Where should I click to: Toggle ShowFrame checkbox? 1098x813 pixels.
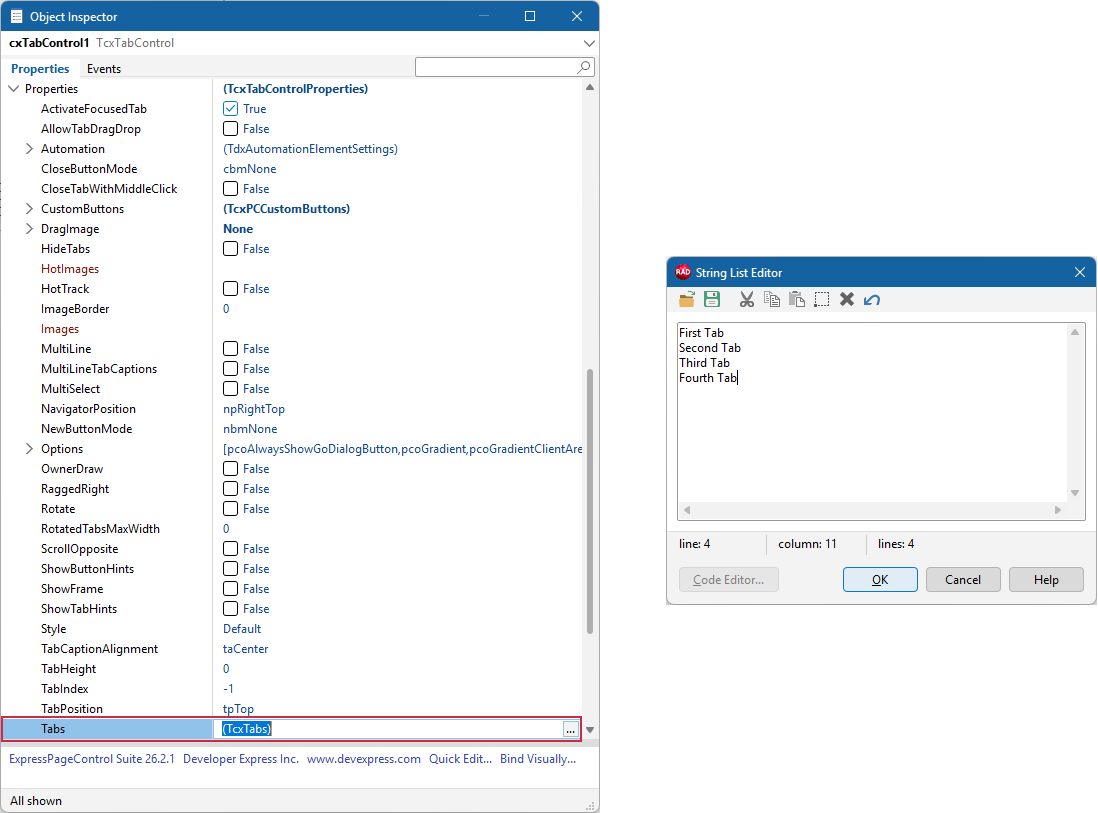pyautogui.click(x=230, y=589)
